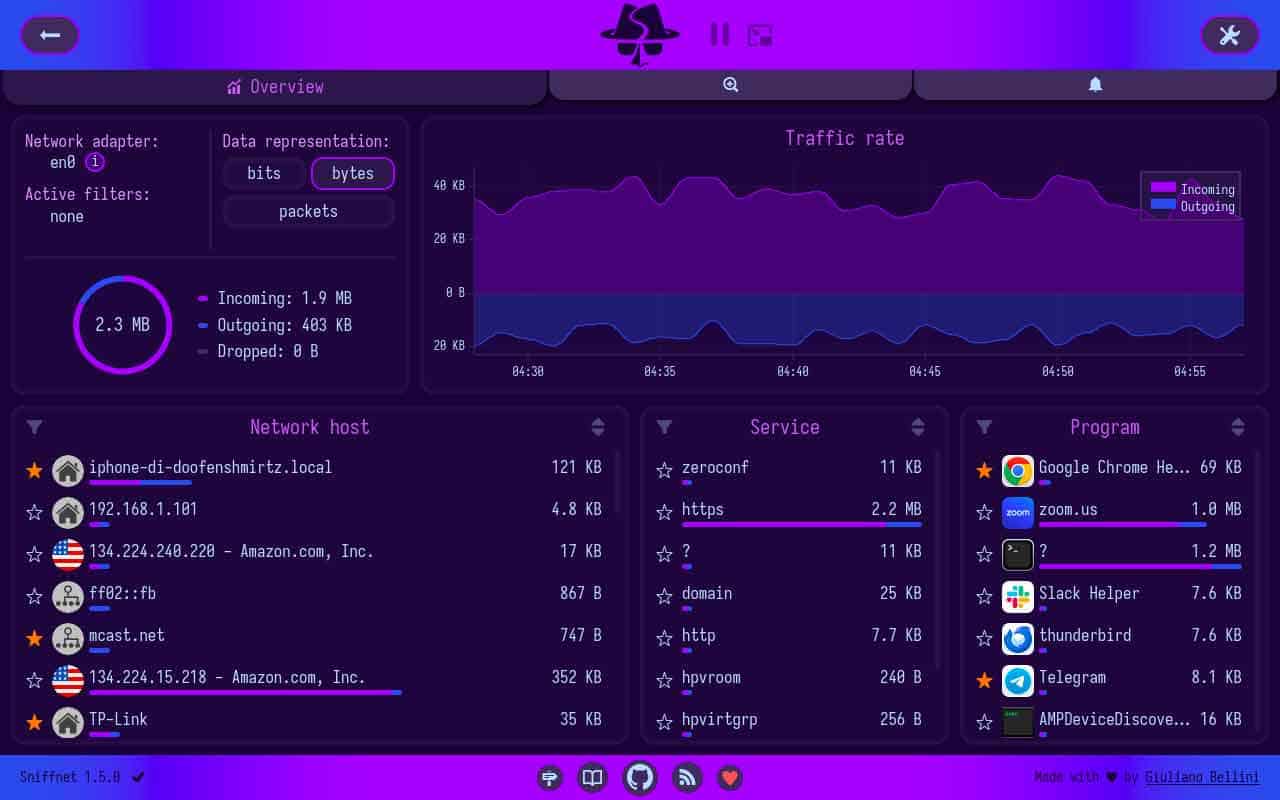Open the wiki book icon
1280x800 pixels.
pyautogui.click(x=594, y=777)
